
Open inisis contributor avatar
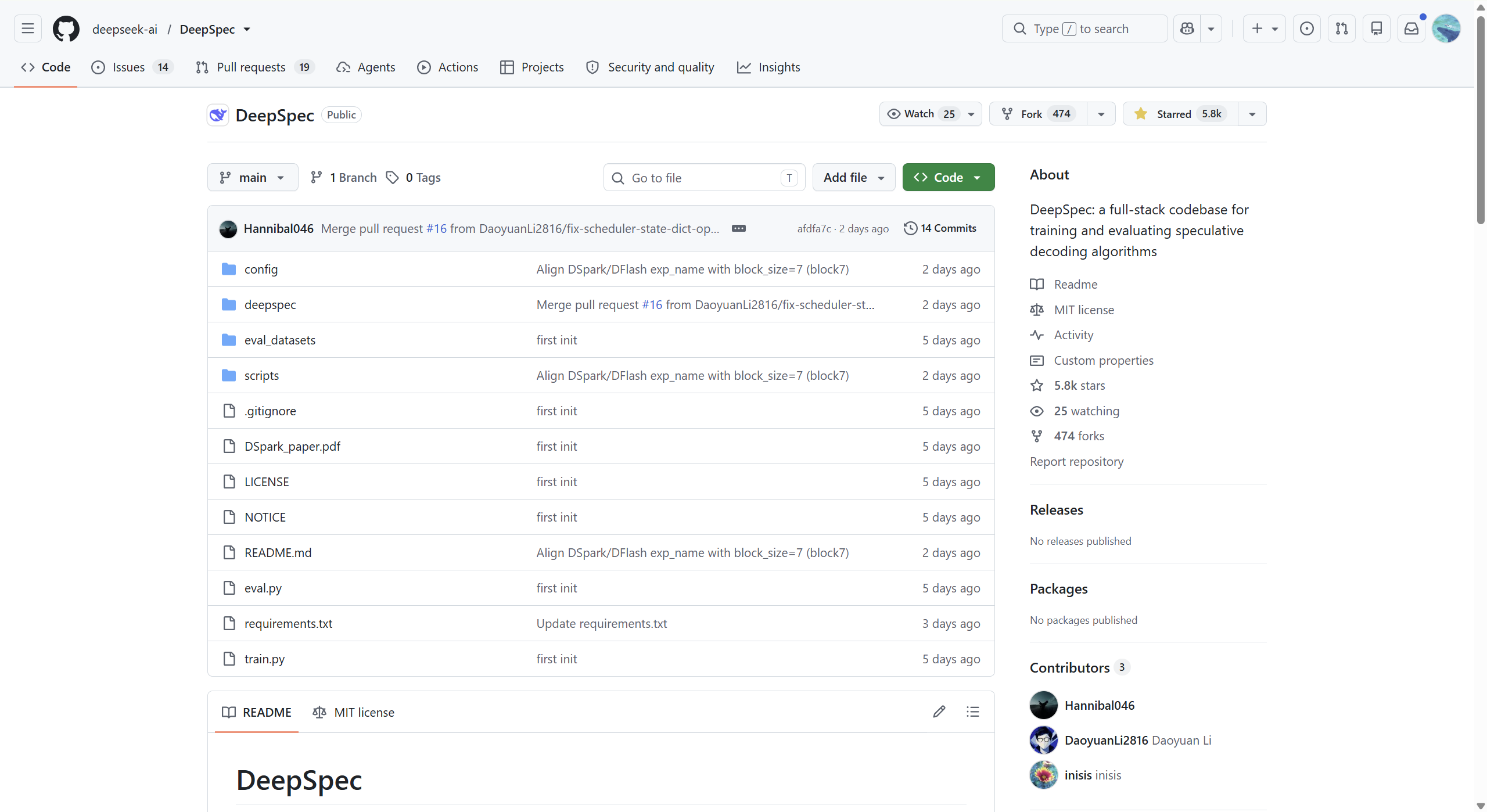[x=1044, y=775]
